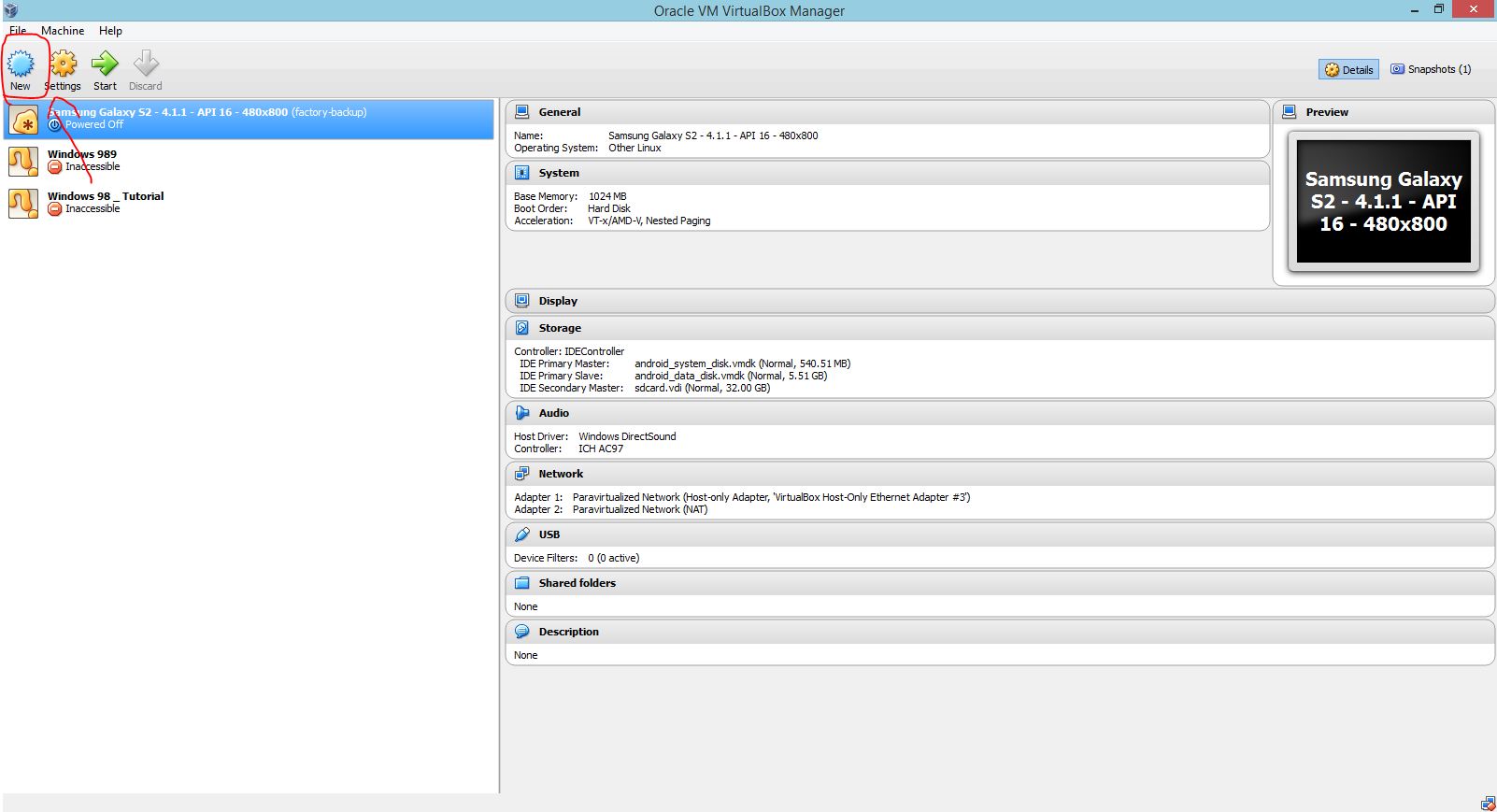Click the Samsung Galaxy S2 VM OS icon

23,120
